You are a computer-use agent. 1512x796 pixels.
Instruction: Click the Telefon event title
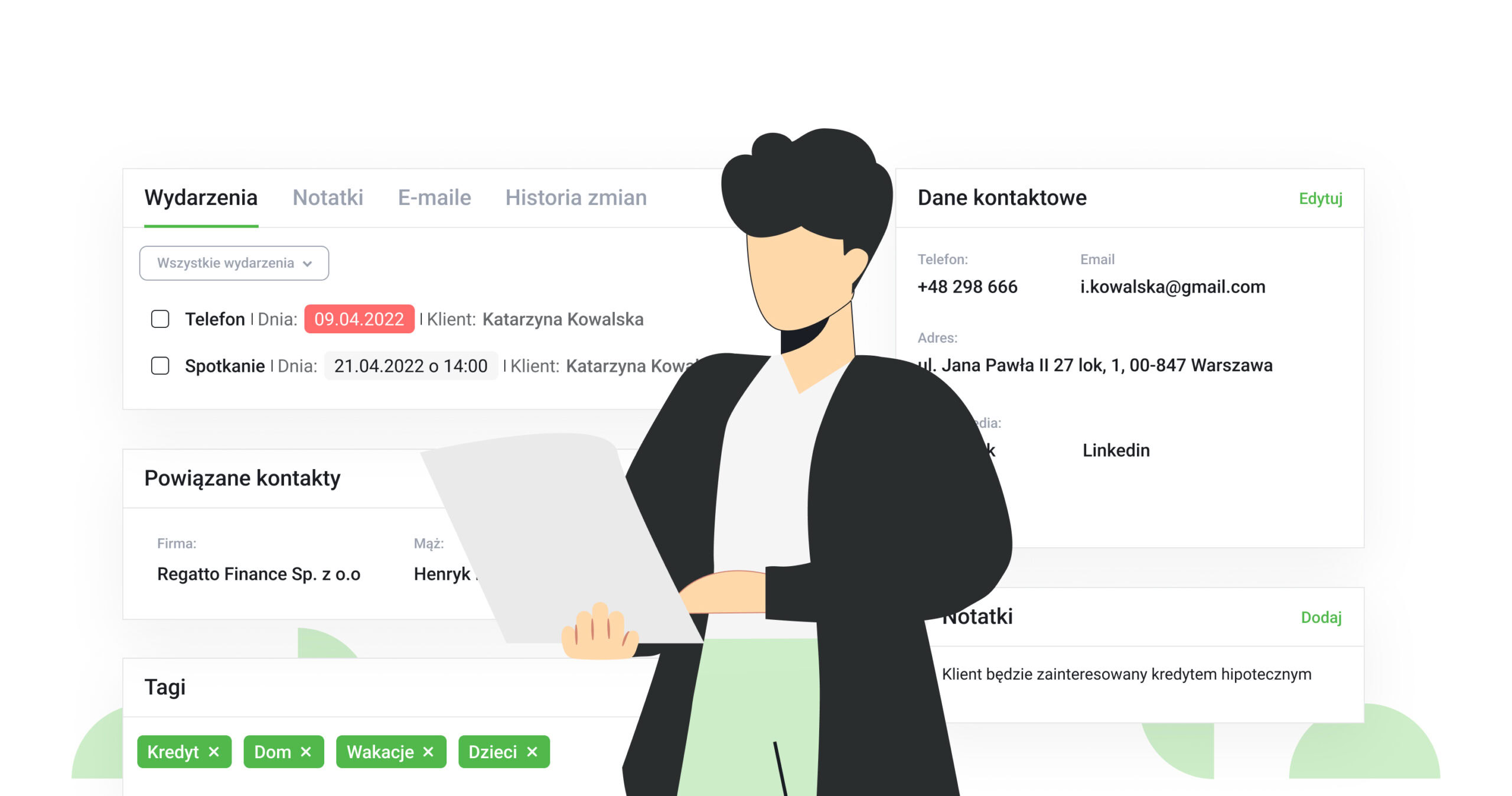coord(215,319)
